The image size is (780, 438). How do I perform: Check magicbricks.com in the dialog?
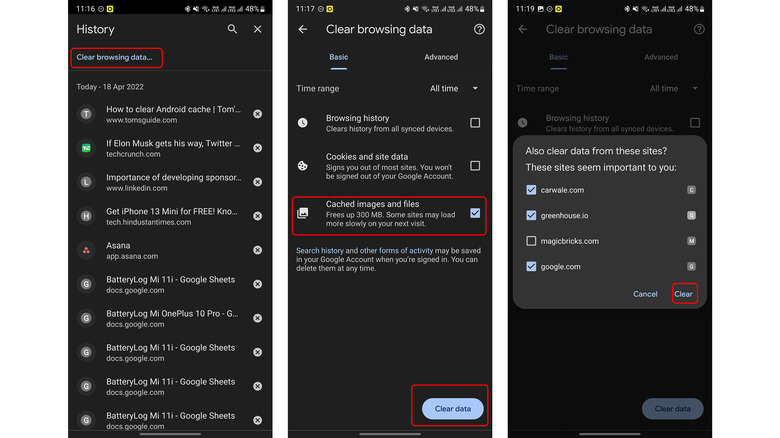531,241
